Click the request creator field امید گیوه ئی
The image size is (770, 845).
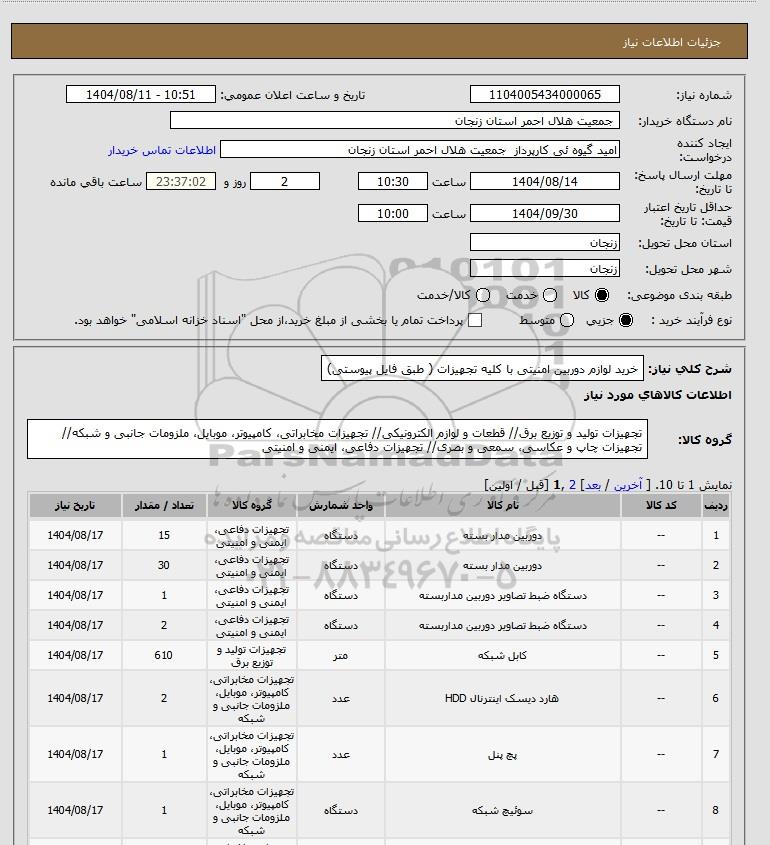point(420,150)
